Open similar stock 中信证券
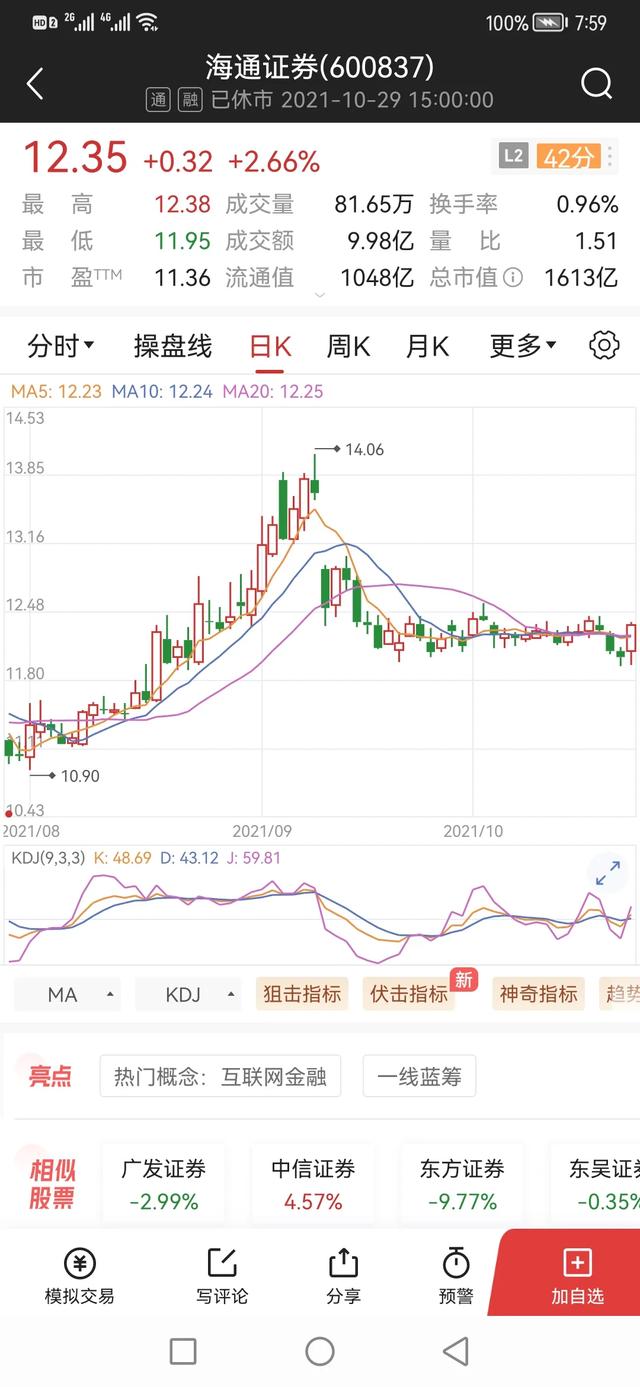The height and width of the screenshot is (1387, 640). (313, 1184)
